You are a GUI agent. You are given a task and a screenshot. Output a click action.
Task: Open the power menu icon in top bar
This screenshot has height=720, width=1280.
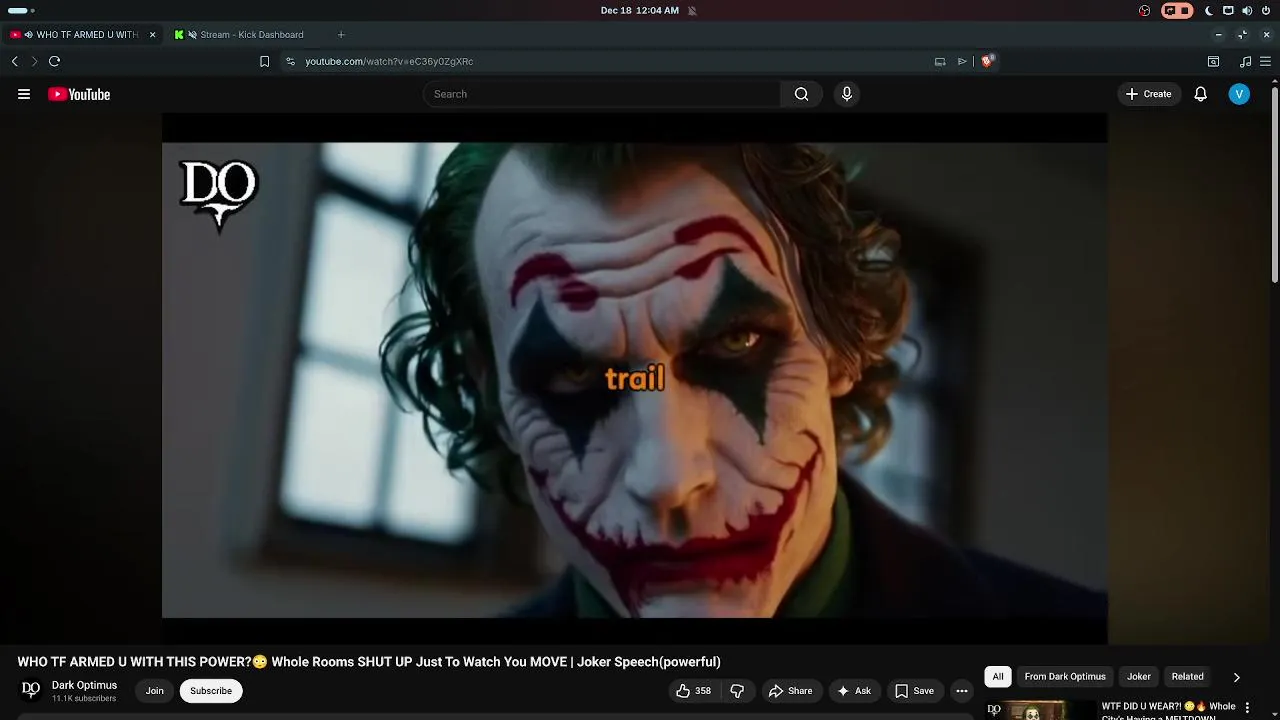pyautogui.click(x=1266, y=10)
